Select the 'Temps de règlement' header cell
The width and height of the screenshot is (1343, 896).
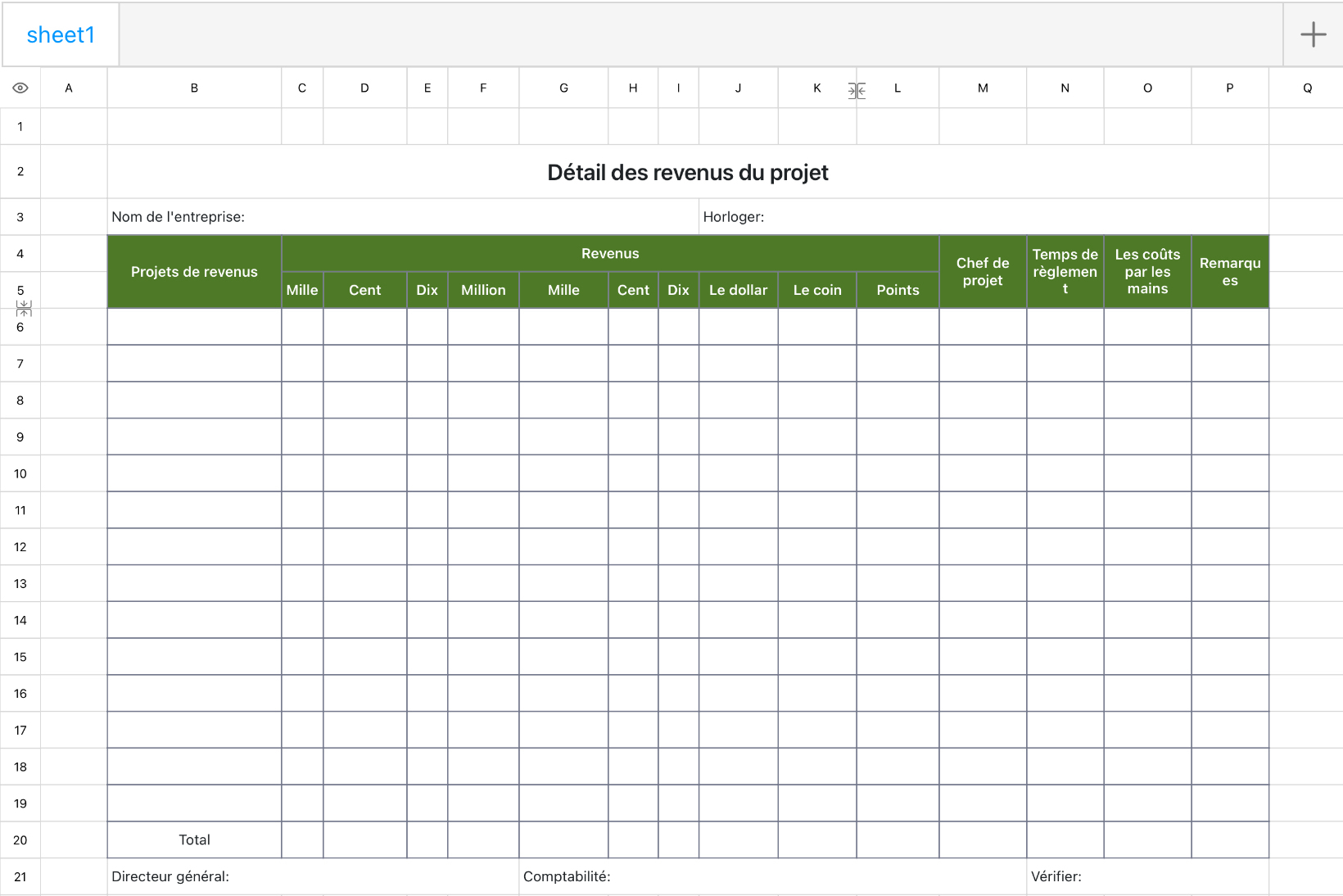click(1065, 272)
